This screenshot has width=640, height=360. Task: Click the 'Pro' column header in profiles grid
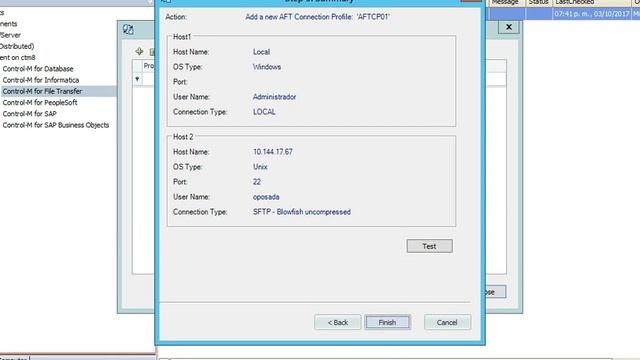pyautogui.click(x=149, y=66)
